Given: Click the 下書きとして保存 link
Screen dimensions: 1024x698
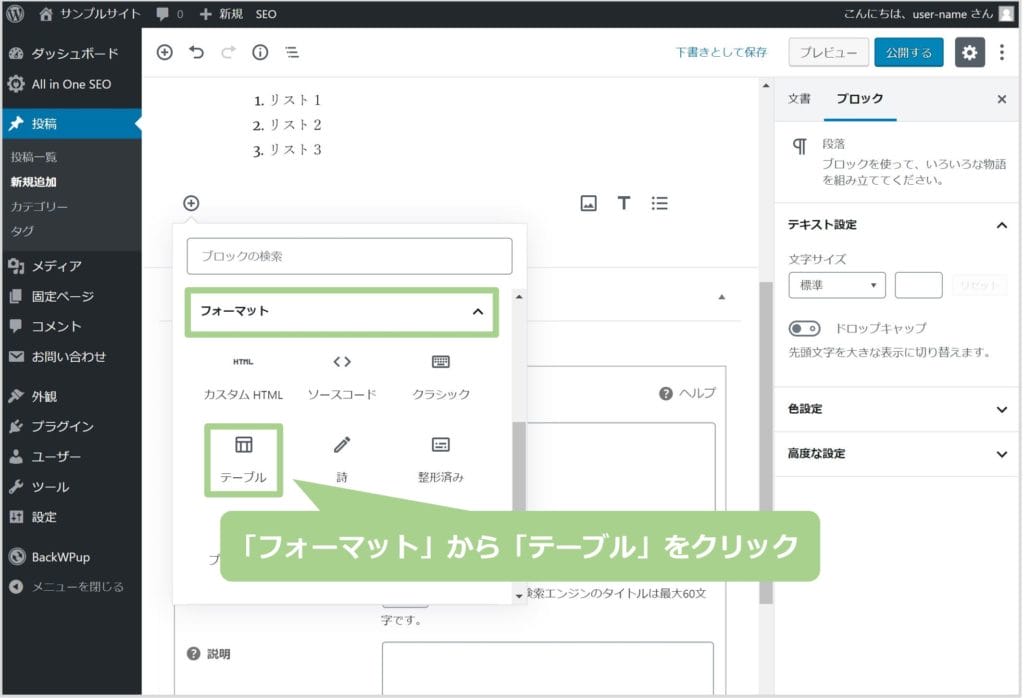Looking at the screenshot, I should click(721, 53).
